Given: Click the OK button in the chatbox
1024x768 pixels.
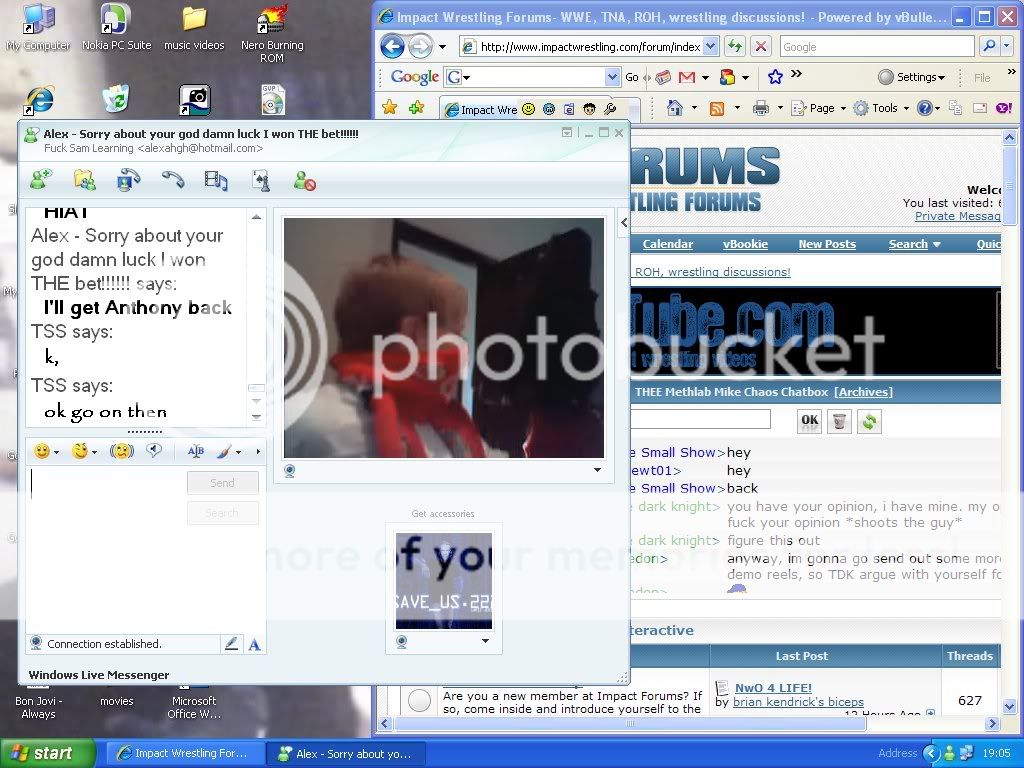Looking at the screenshot, I should coord(809,421).
